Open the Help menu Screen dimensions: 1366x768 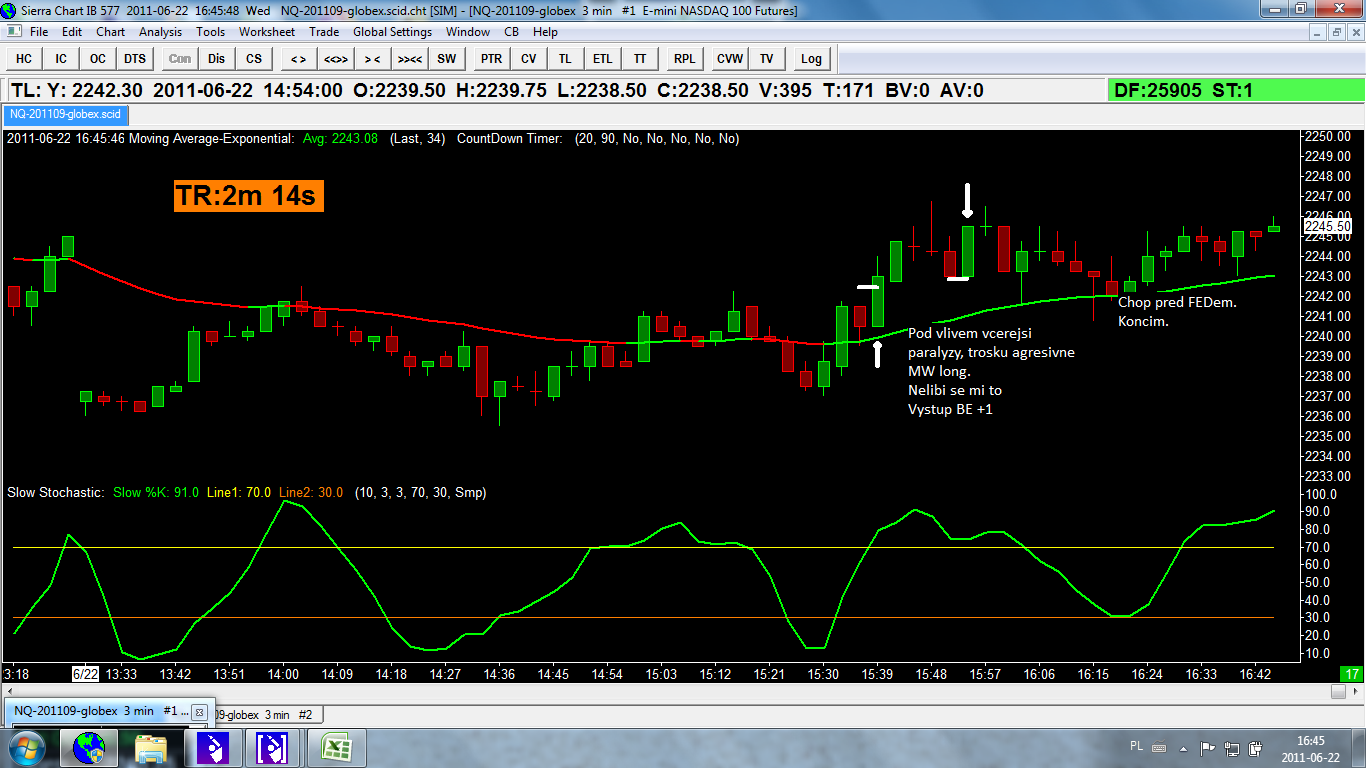pyautogui.click(x=545, y=32)
